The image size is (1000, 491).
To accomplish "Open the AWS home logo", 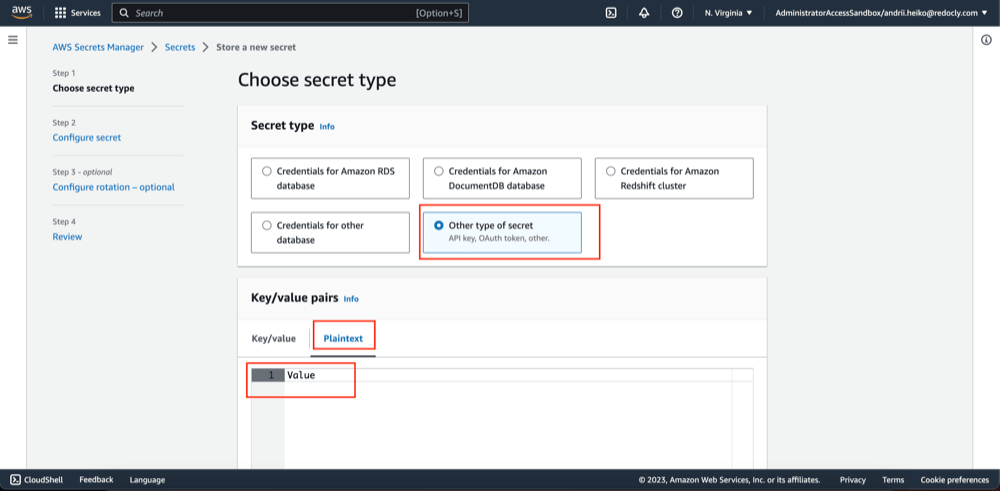I will click(22, 13).
